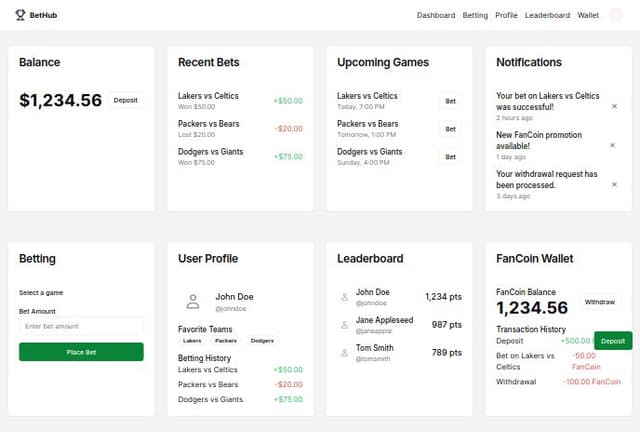The image size is (640, 432).
Task: Open the Wallet nav item
Action: pos(588,15)
